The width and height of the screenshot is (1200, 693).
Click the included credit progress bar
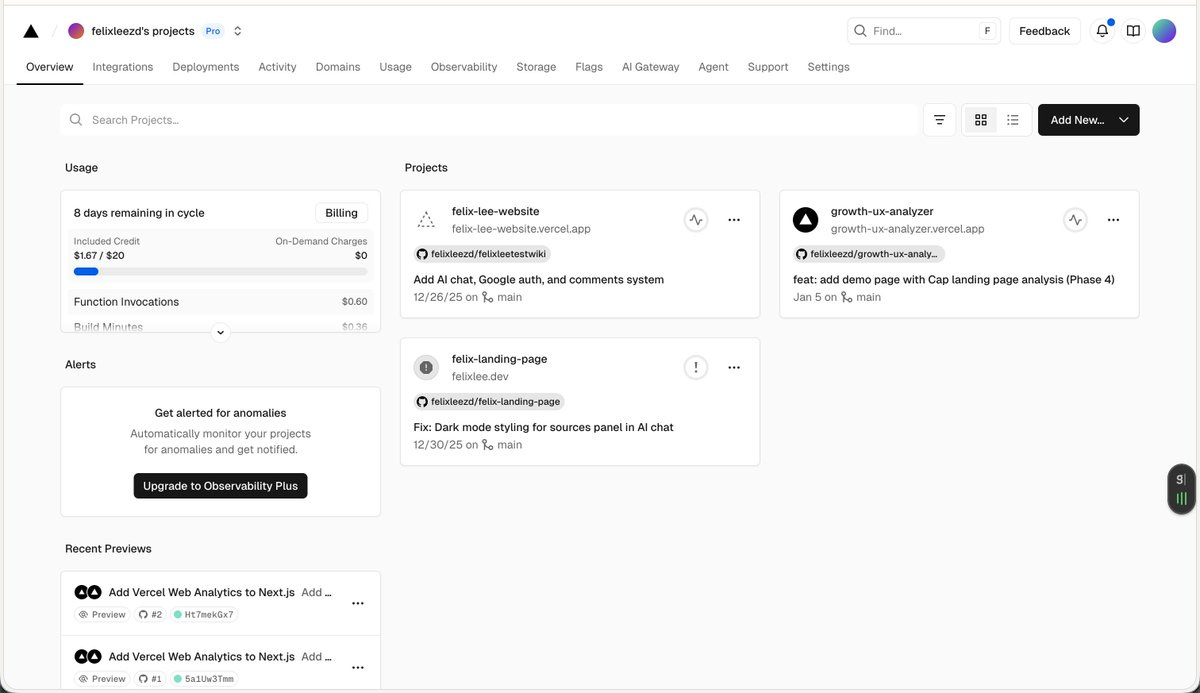point(220,271)
